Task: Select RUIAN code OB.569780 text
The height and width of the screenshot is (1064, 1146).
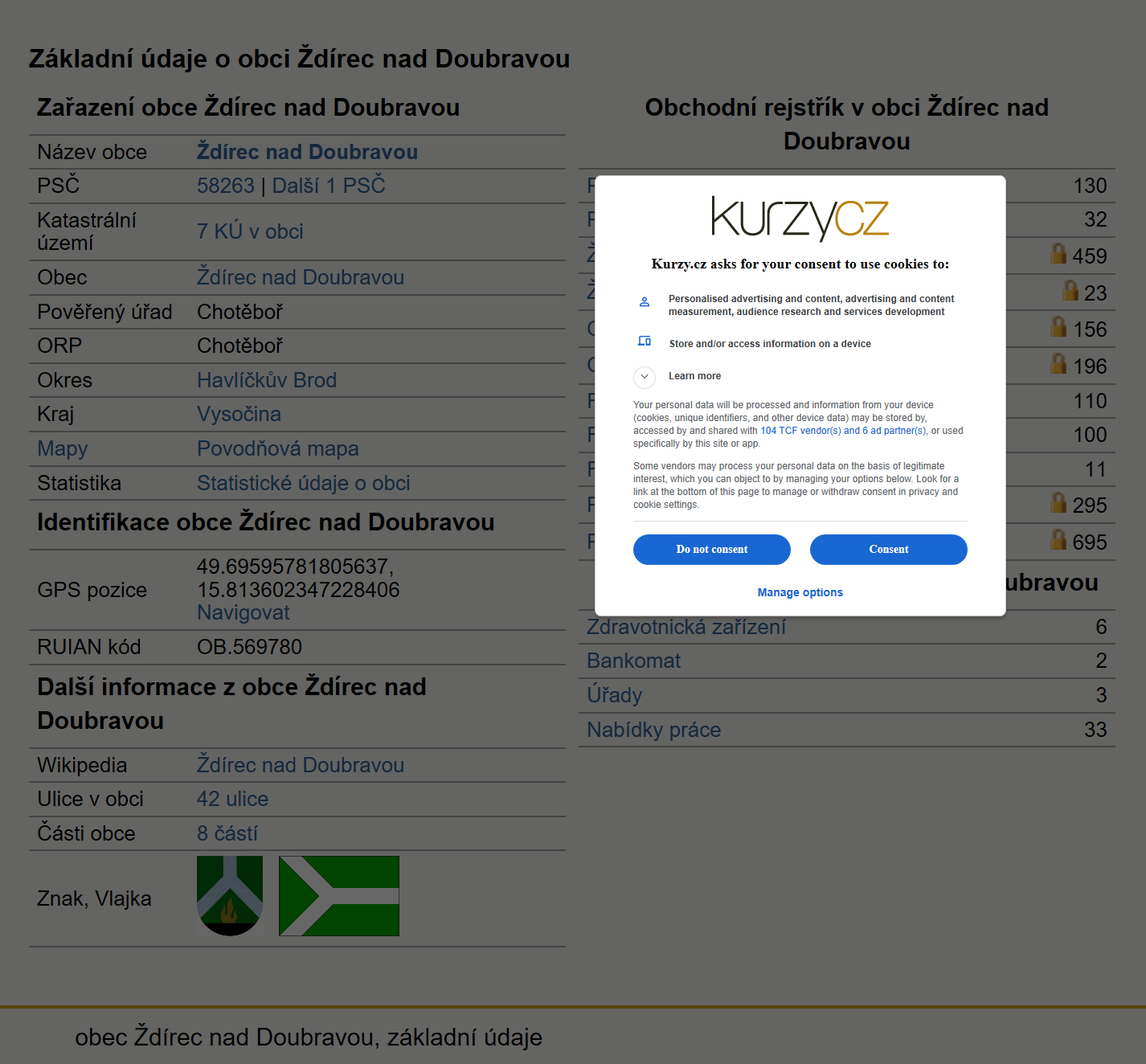Action: coord(250,647)
